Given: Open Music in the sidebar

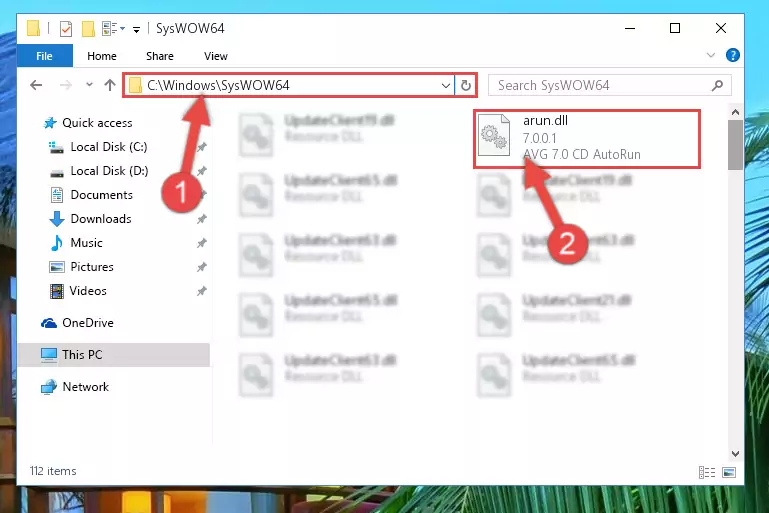Looking at the screenshot, I should [x=86, y=243].
